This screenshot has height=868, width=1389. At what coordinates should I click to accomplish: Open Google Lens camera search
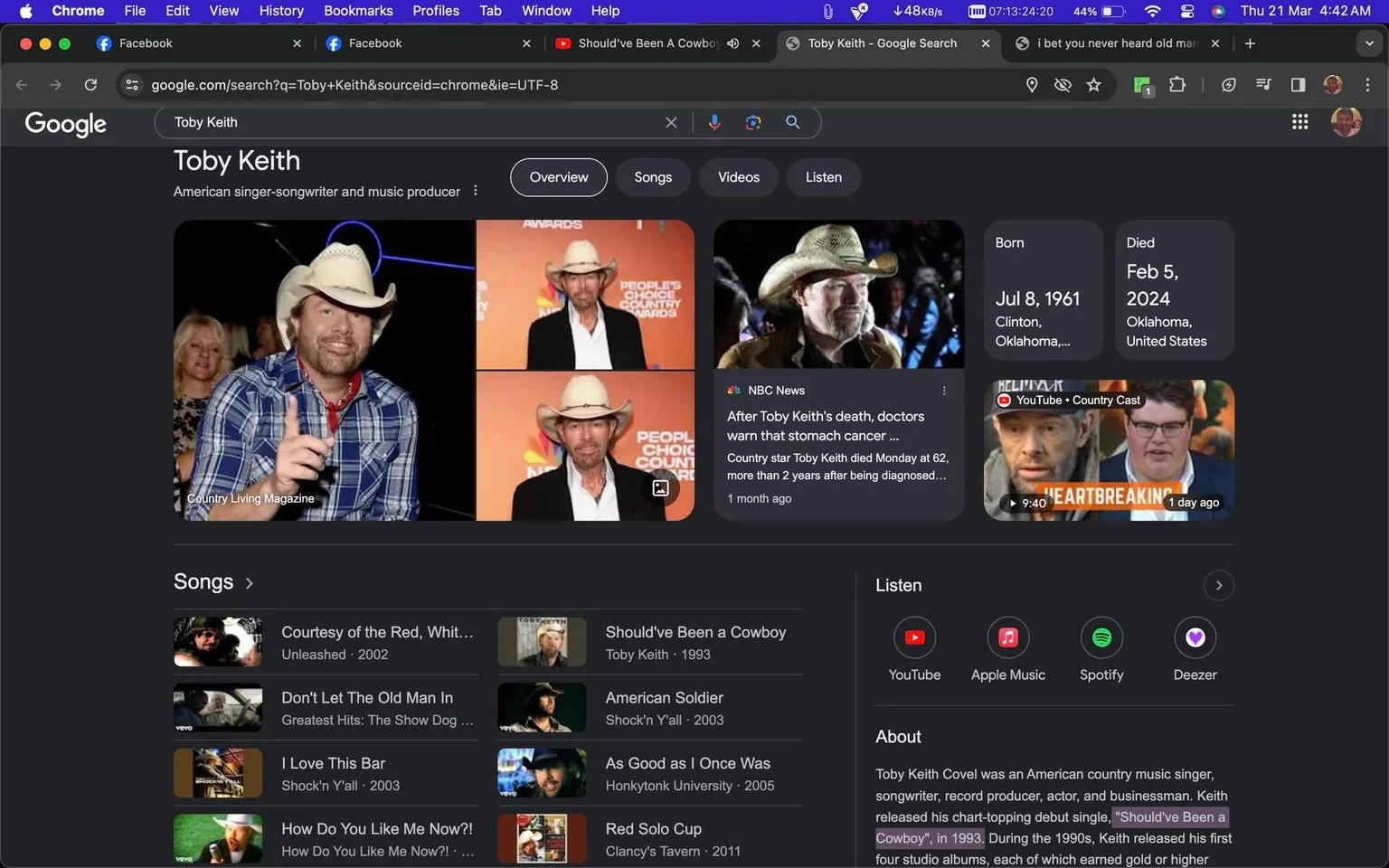pos(752,122)
